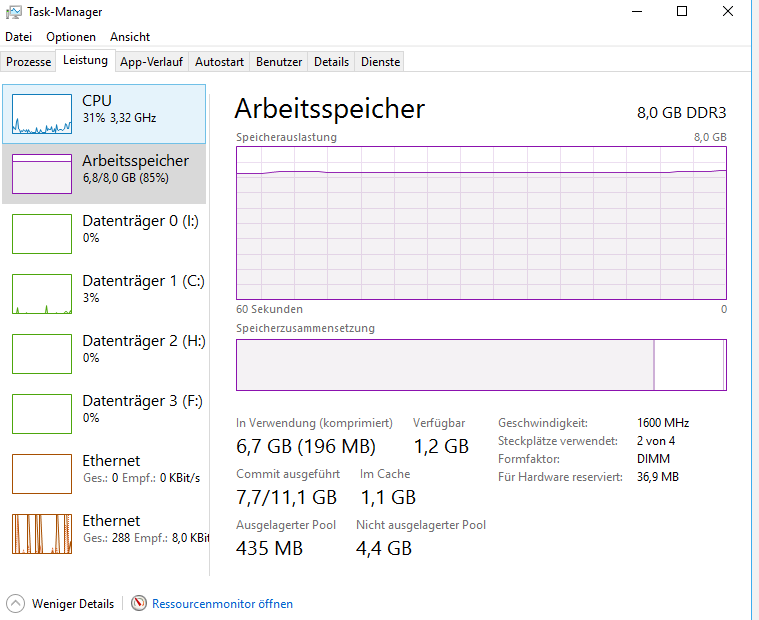
Task: Select the active Ethernet adapter with orange graph
Action: point(42,534)
